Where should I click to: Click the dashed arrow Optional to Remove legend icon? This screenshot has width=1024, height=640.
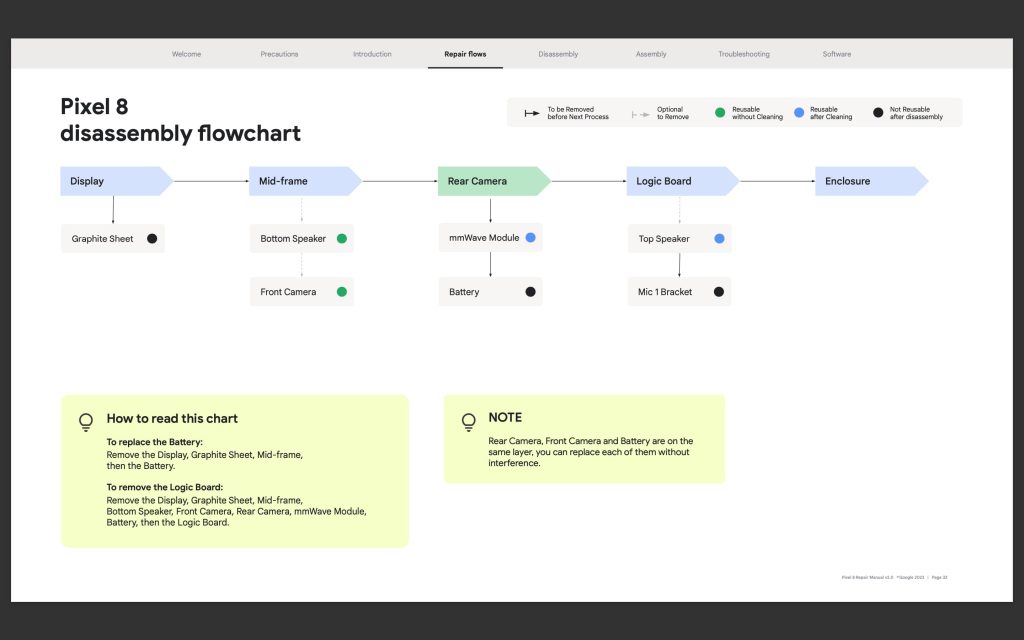[x=641, y=113]
